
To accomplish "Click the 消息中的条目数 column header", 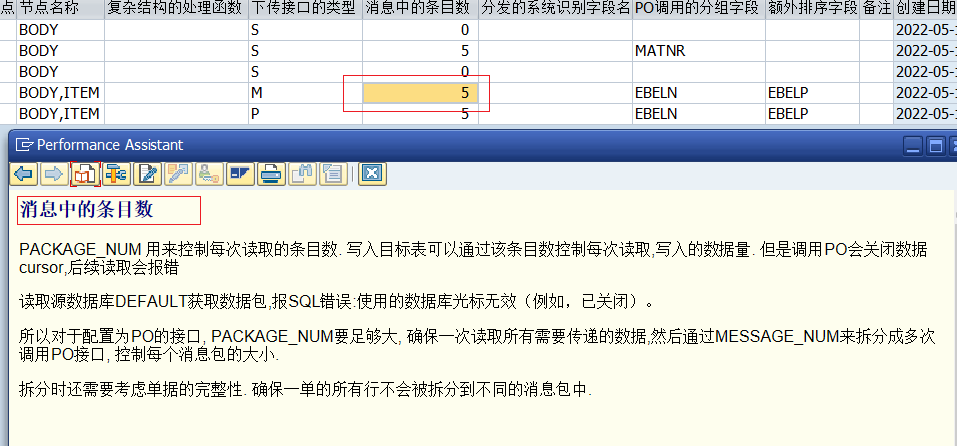I will coord(420,9).
